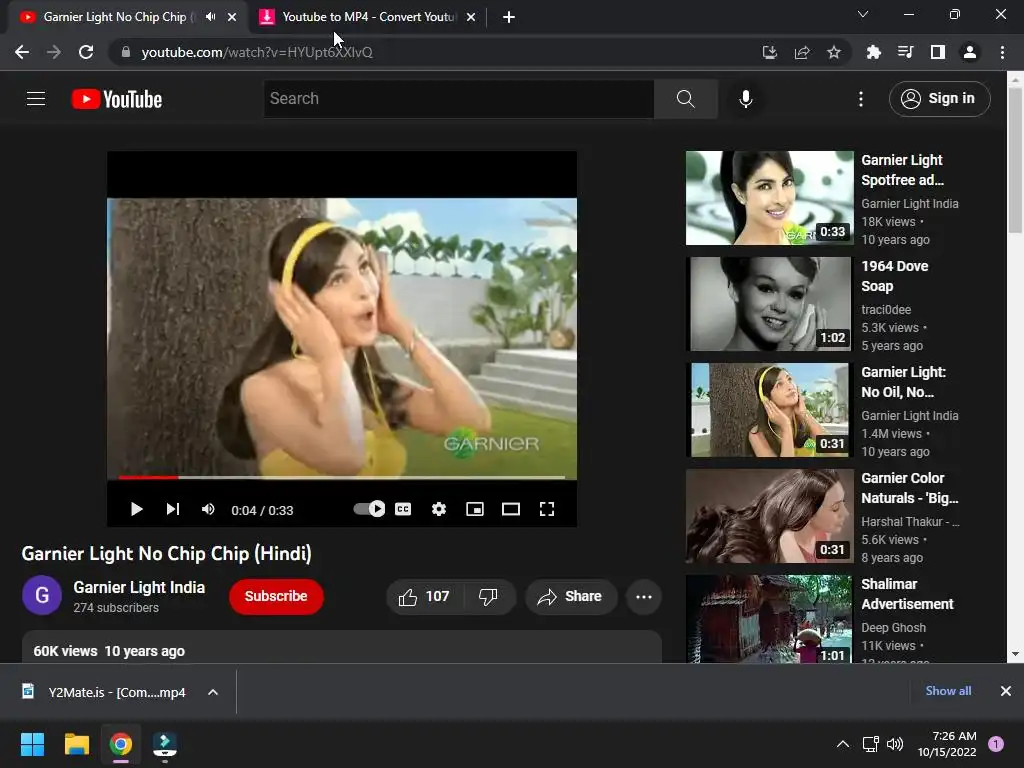This screenshot has width=1024, height=768.
Task: Dislike the video with thumbs down
Action: (488, 596)
